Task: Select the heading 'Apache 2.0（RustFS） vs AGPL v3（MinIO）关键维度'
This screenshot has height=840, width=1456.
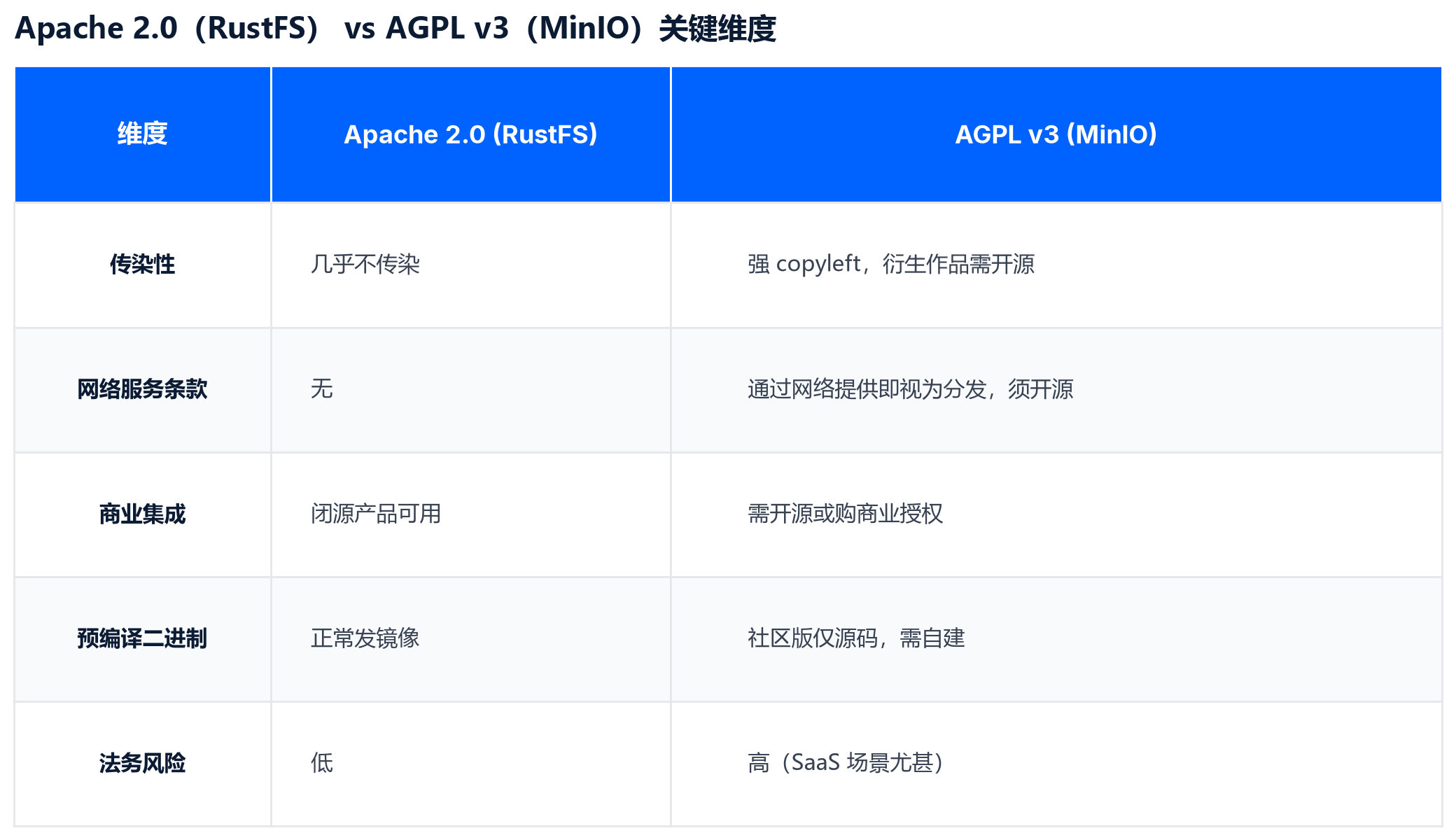Action: [395, 29]
